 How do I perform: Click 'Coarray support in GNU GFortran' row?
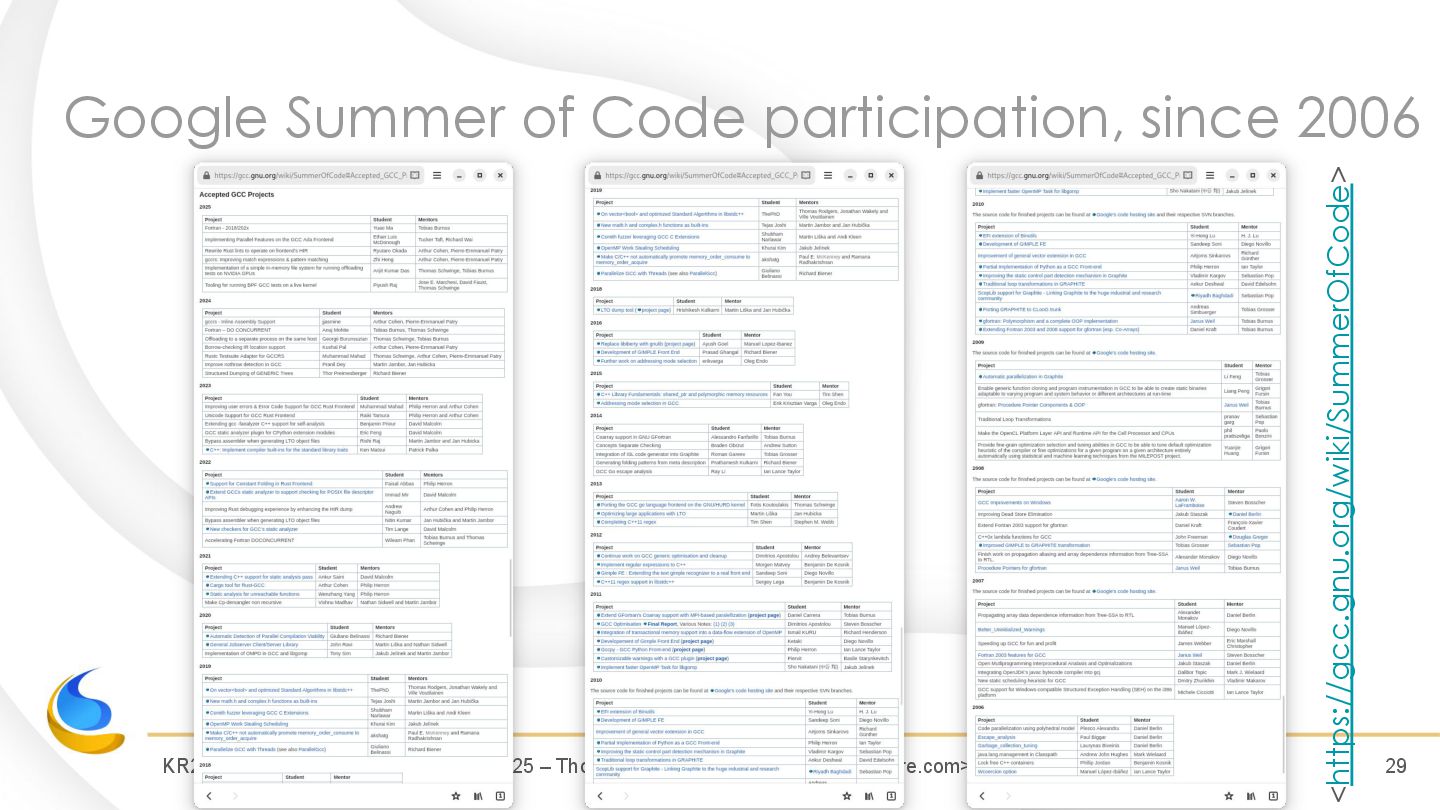coord(698,437)
